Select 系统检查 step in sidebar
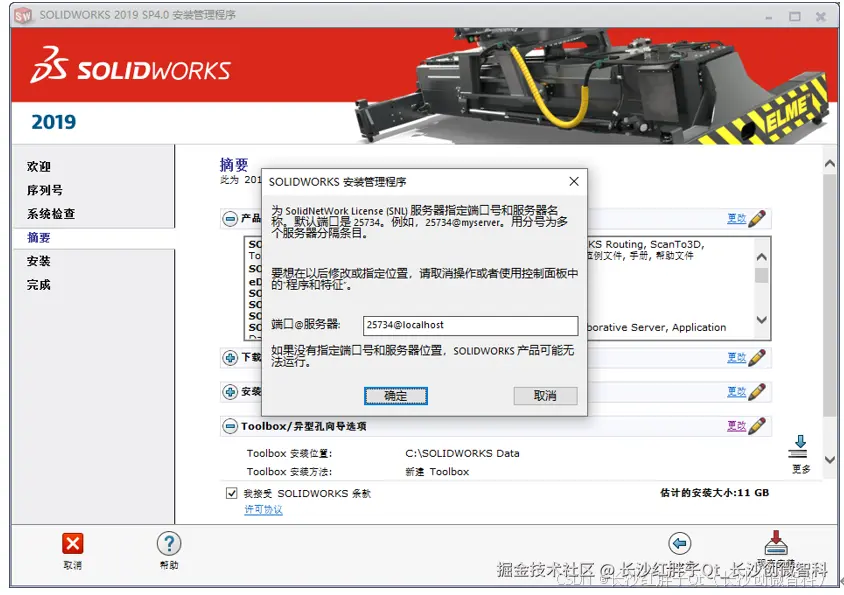This screenshot has height=595, width=844. click(51, 214)
